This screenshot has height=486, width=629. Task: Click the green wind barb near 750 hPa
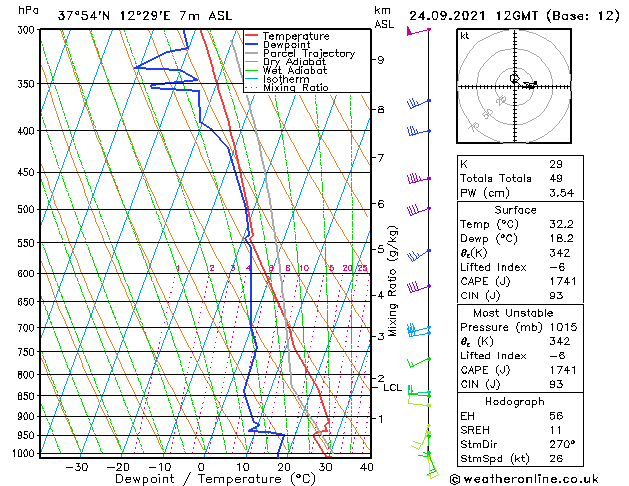[419, 362]
